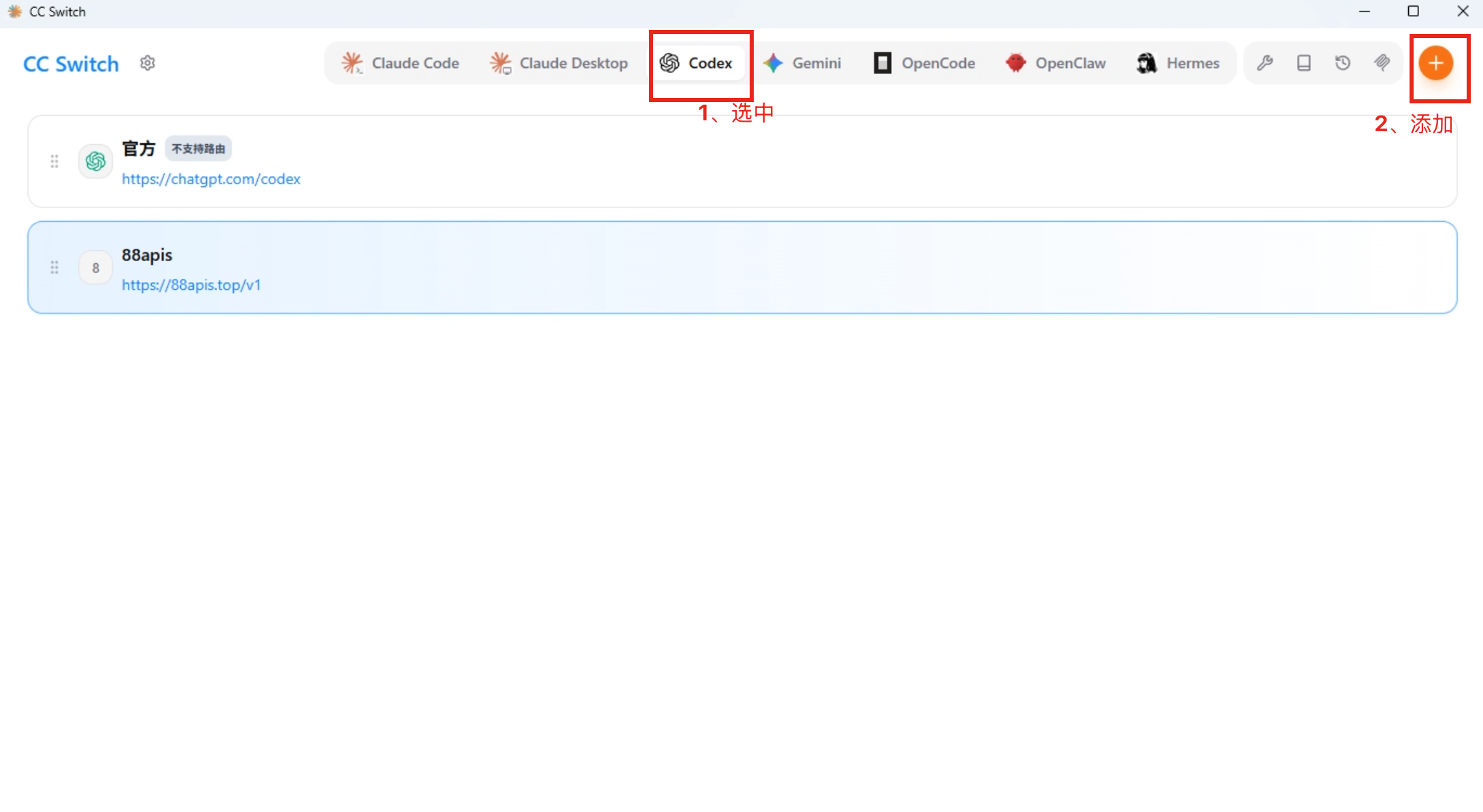
Task: Select the 88apis provider name
Action: (147, 255)
